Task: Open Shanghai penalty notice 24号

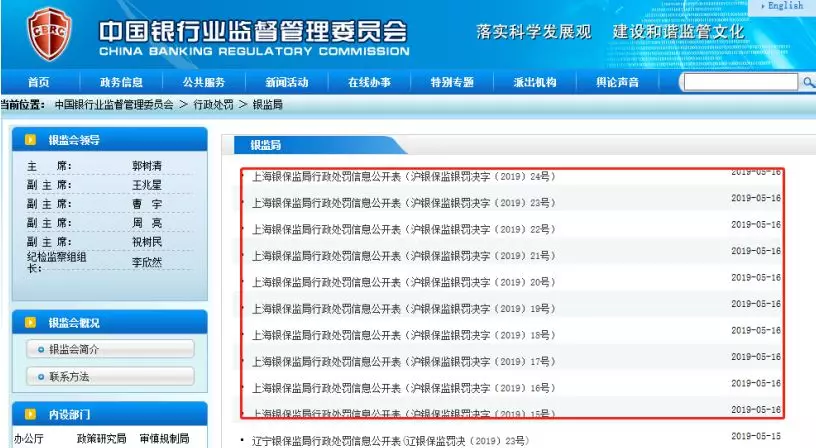Action: pyautogui.click(x=404, y=176)
